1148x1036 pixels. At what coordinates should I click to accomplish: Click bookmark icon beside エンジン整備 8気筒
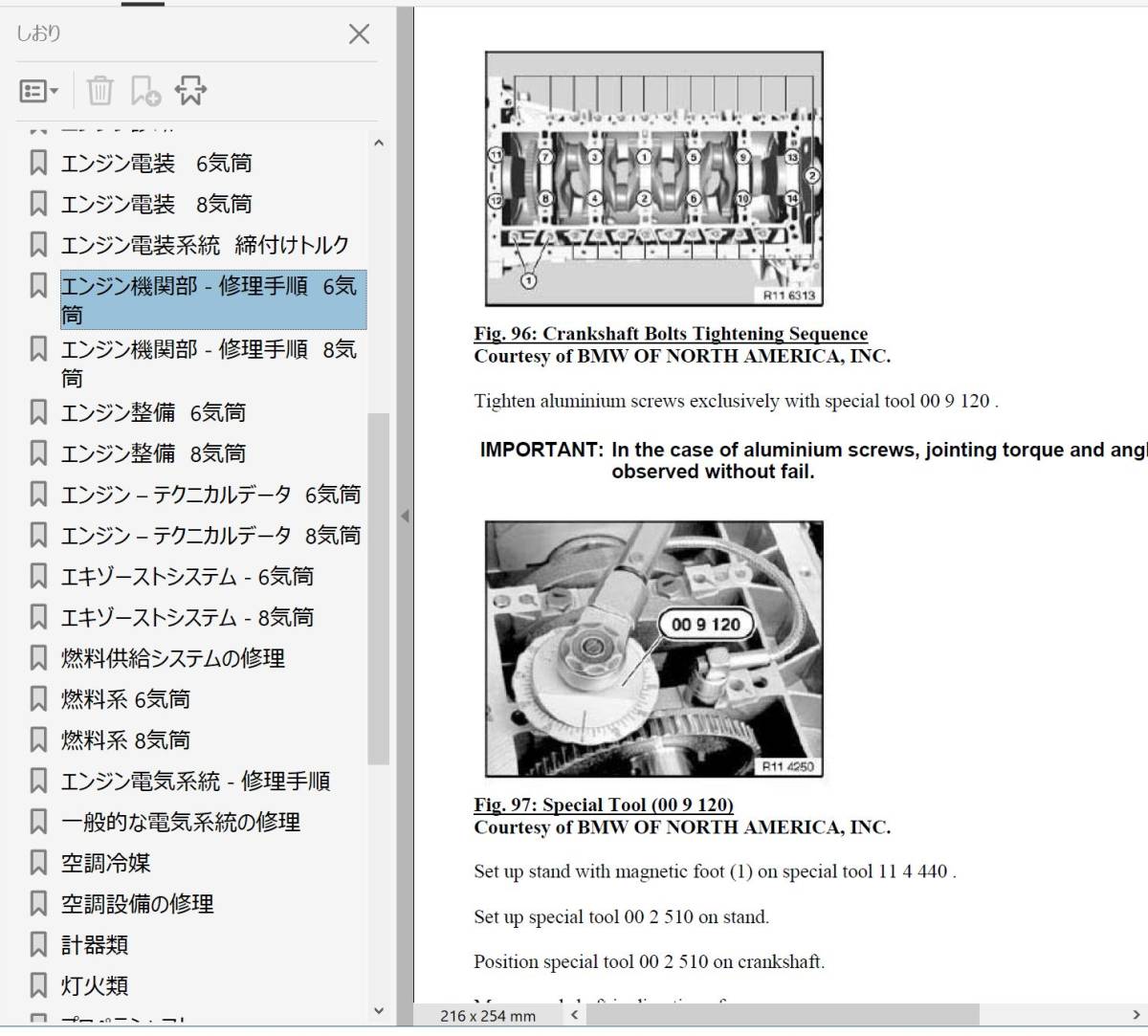[38, 454]
